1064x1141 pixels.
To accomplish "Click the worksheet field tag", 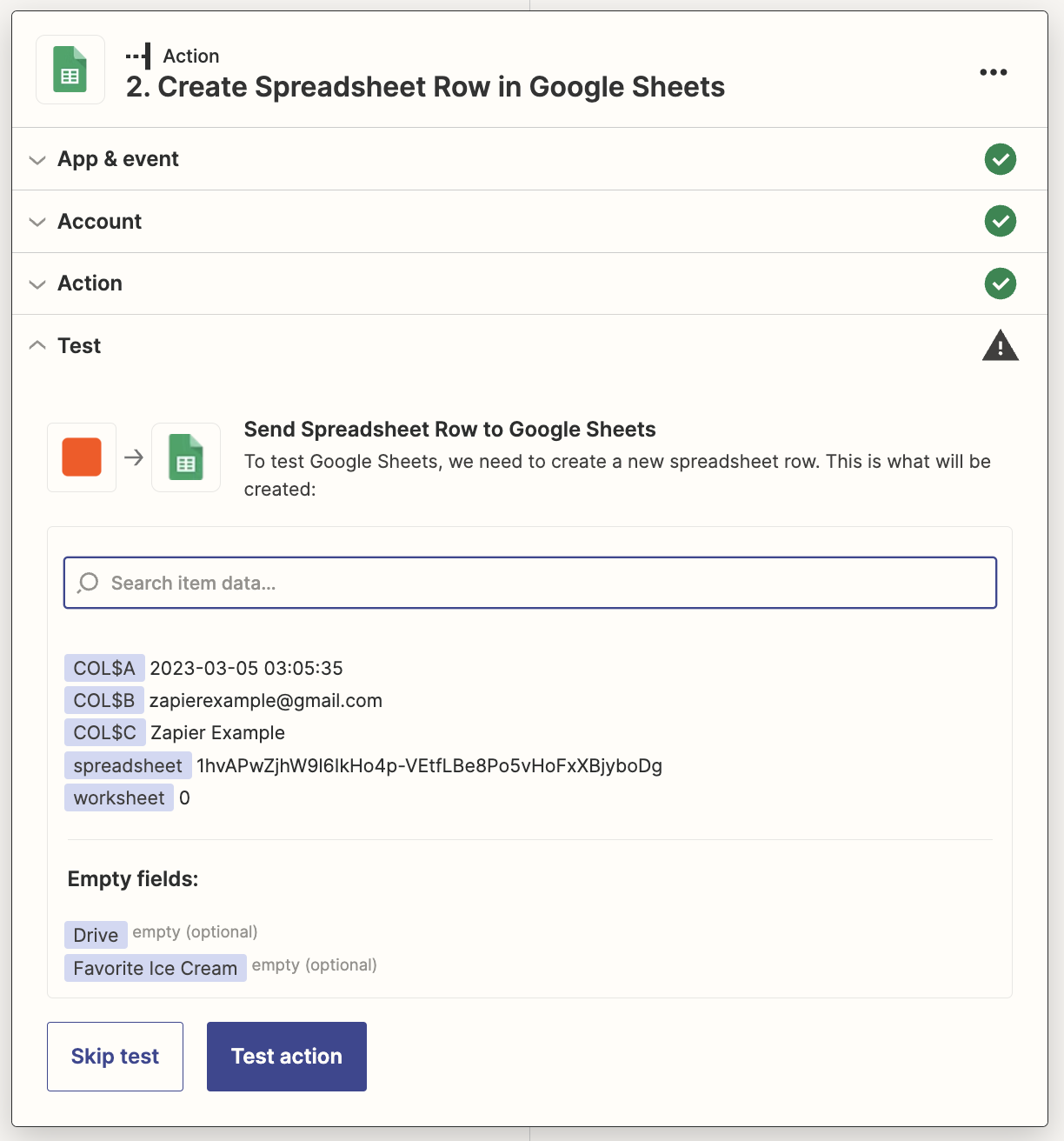I will coord(119,797).
